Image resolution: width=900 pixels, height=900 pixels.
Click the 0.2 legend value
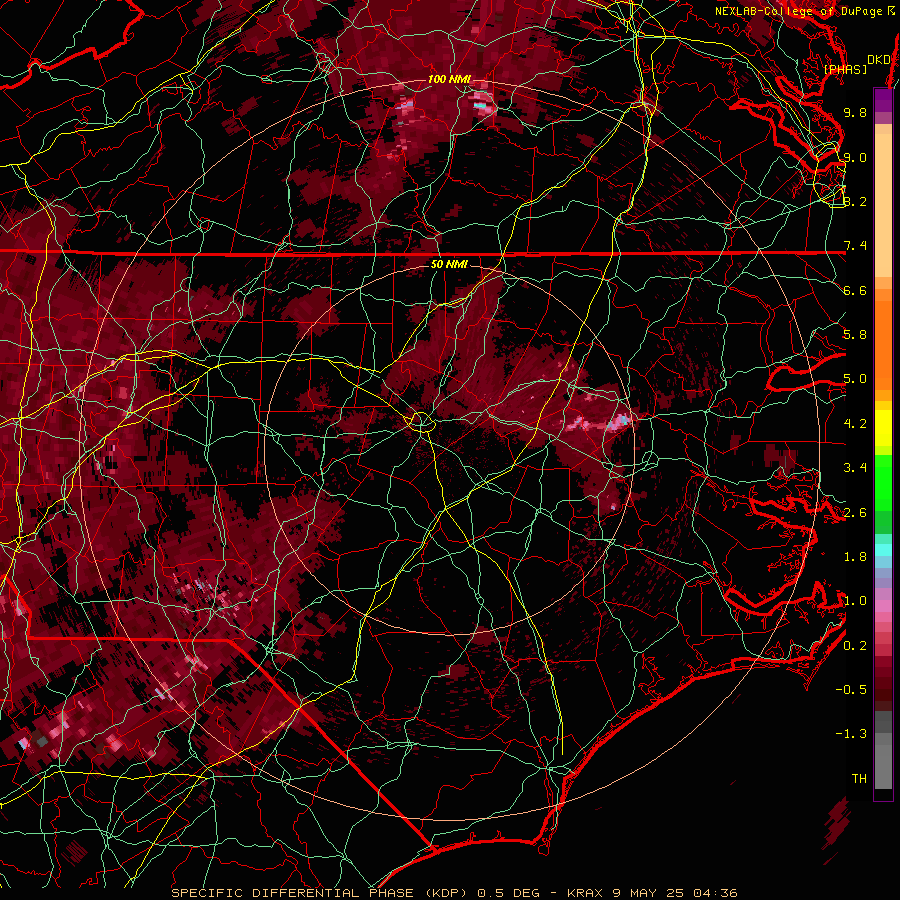[x=855, y=646]
